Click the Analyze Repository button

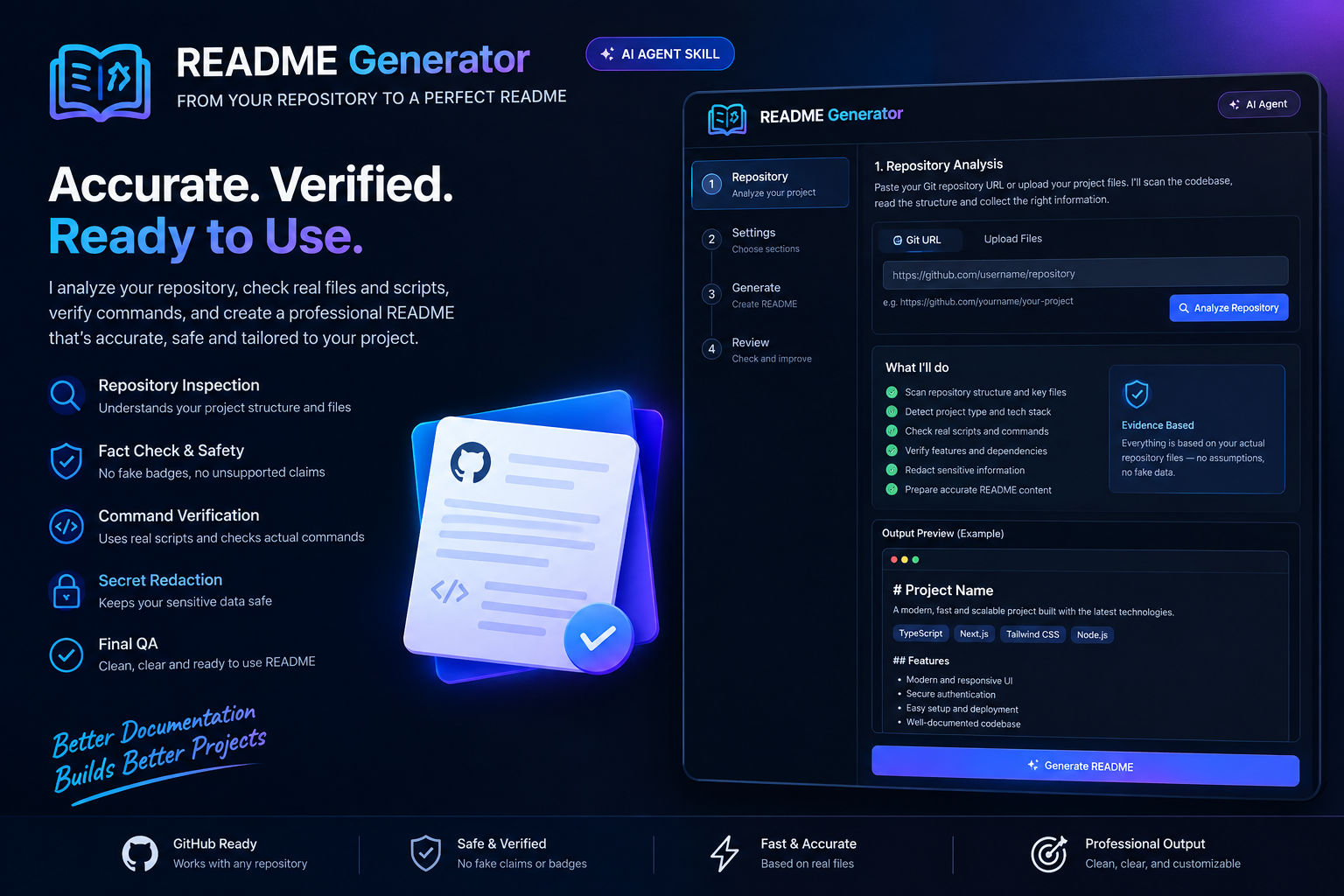pos(1228,308)
